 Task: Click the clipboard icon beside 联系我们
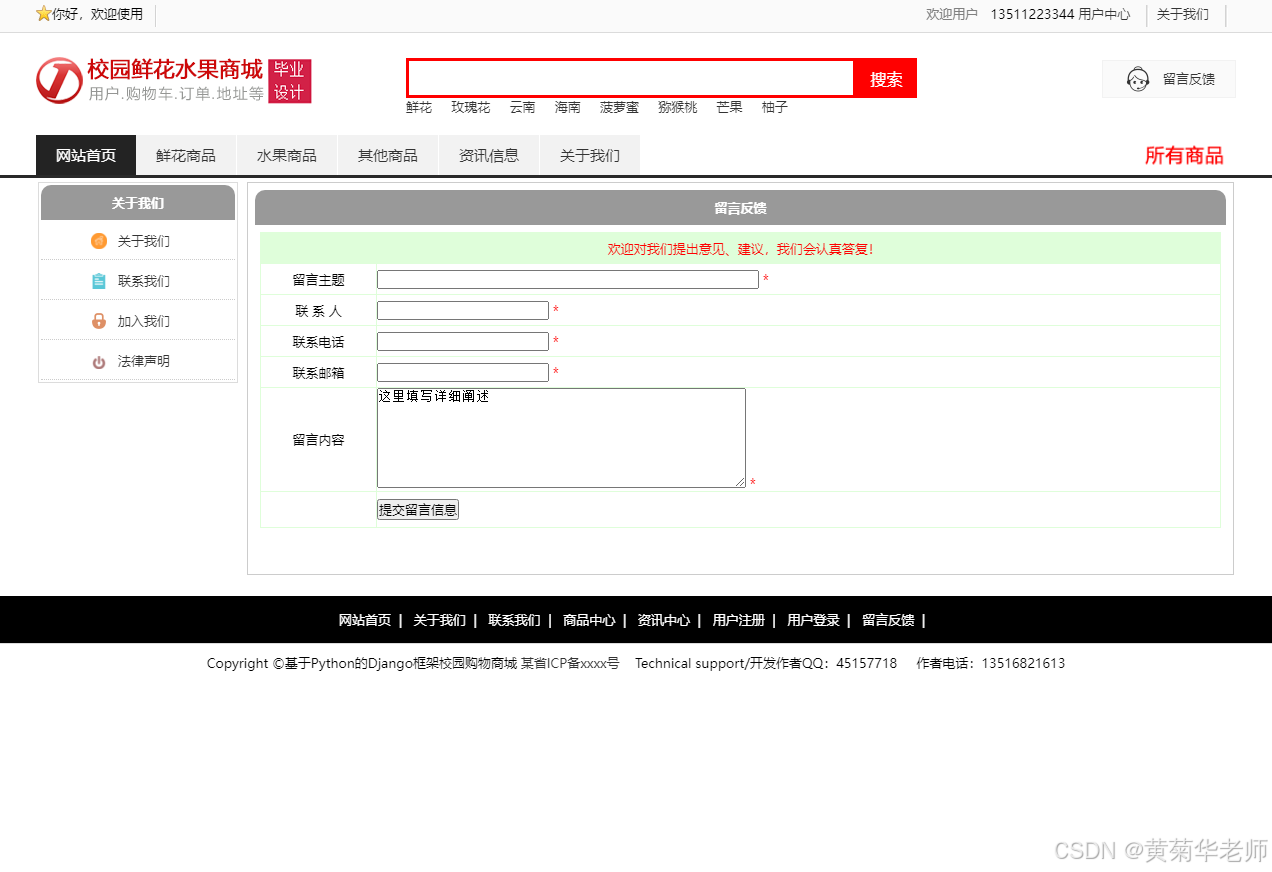(99, 281)
